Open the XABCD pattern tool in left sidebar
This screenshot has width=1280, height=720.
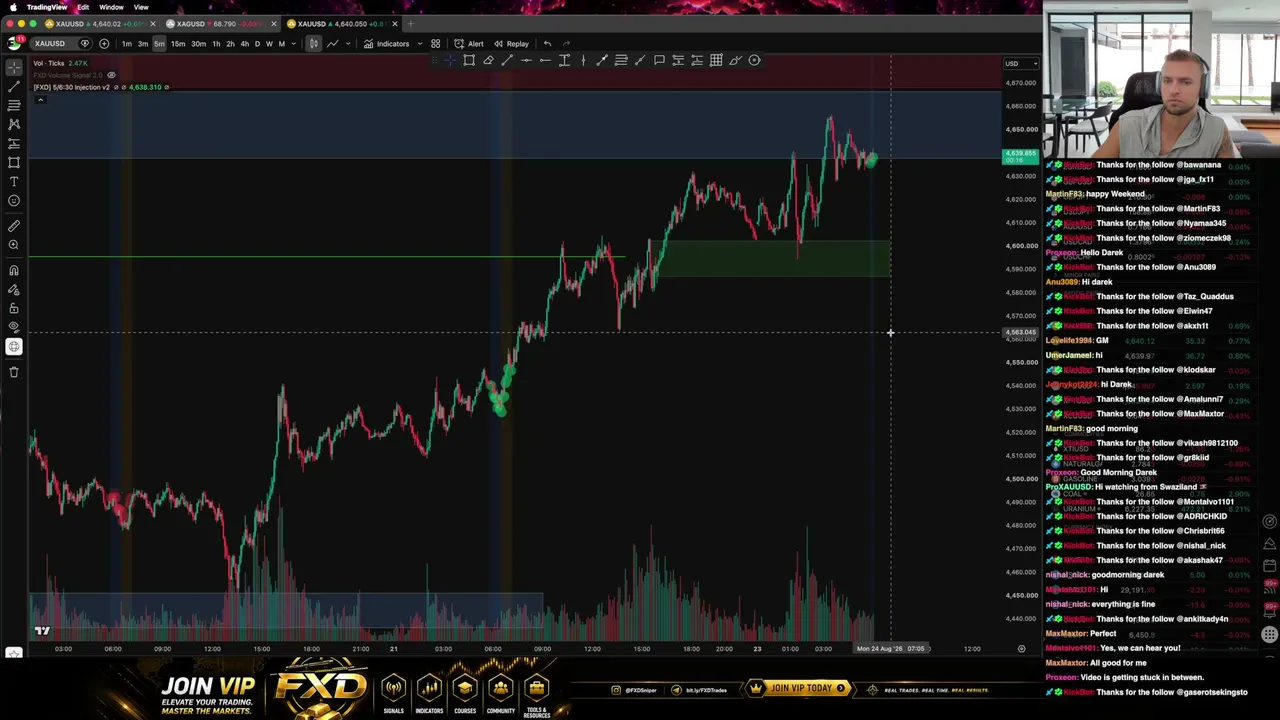[14, 124]
